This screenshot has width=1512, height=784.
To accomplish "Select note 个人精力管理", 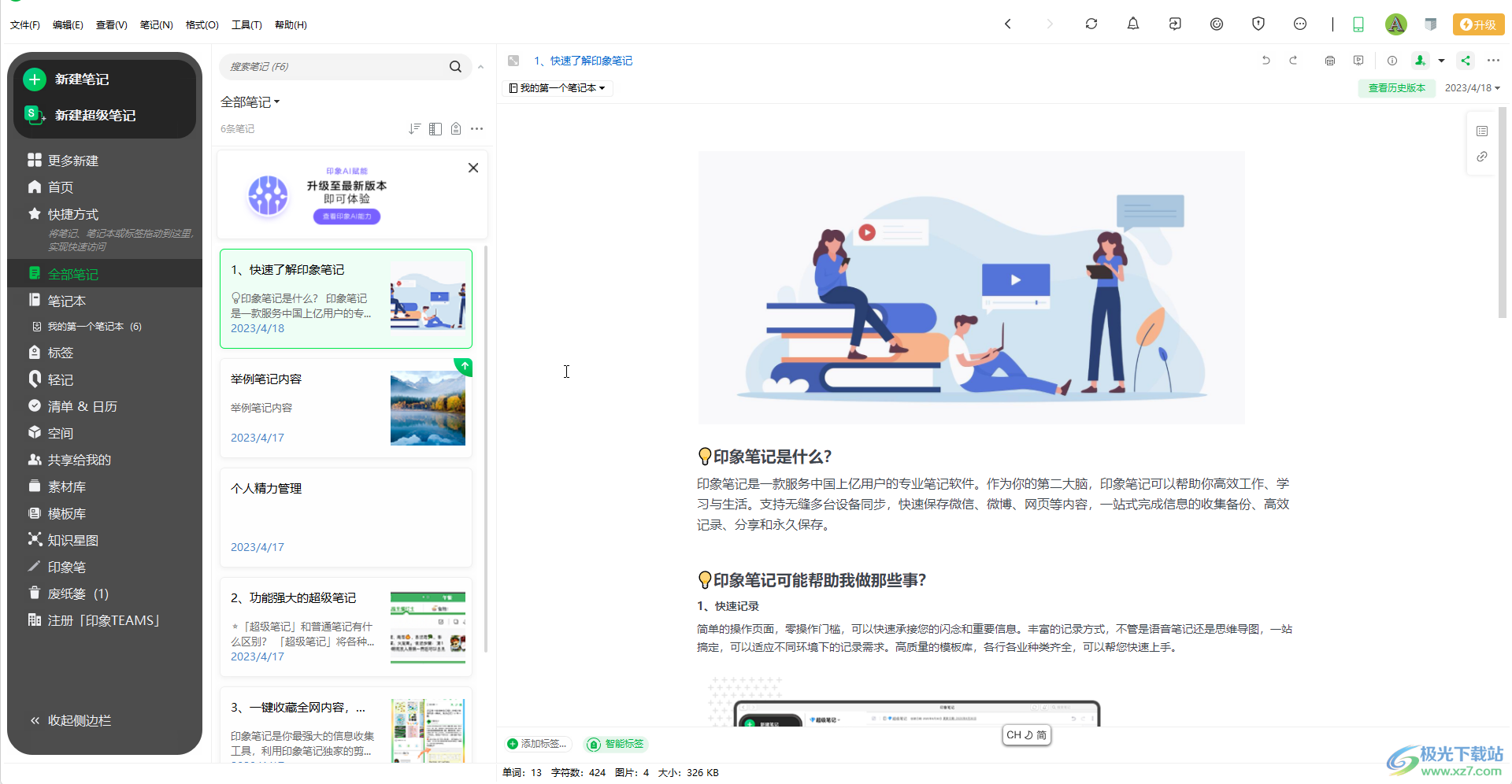I will 346,517.
